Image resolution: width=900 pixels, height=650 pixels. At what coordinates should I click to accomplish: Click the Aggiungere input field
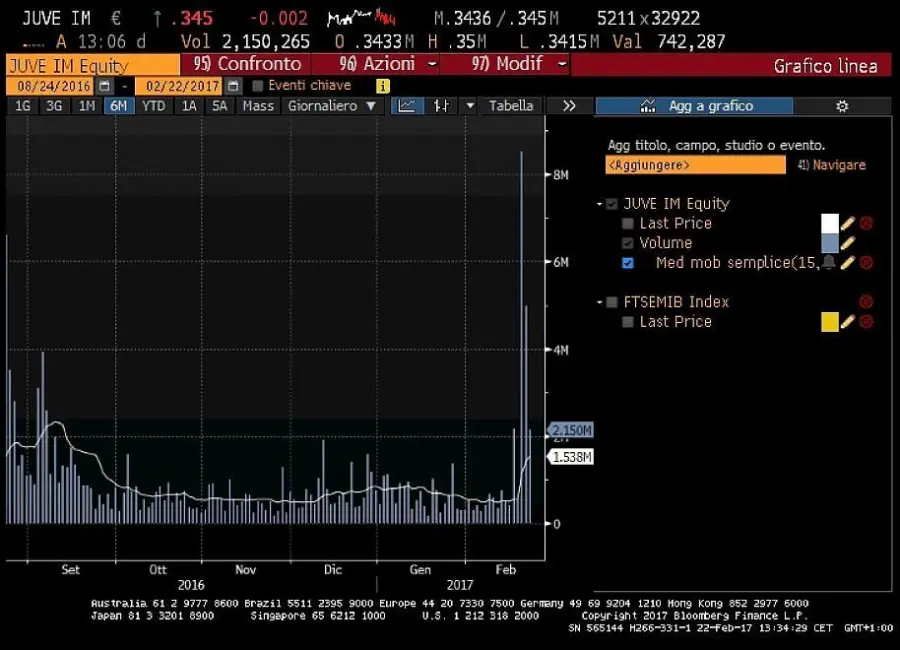(x=695, y=165)
